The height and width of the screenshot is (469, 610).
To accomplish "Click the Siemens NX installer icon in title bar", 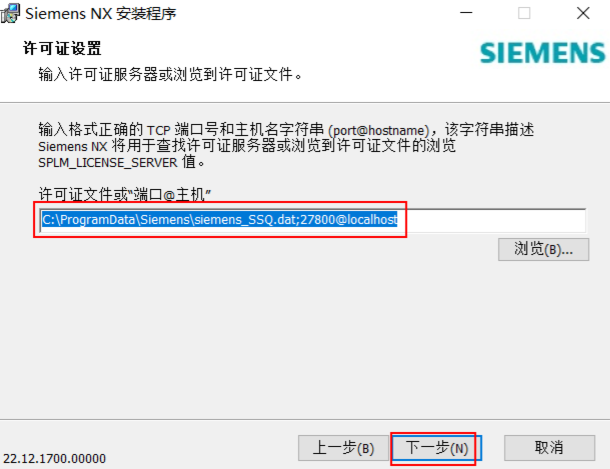I will click(x=10, y=13).
